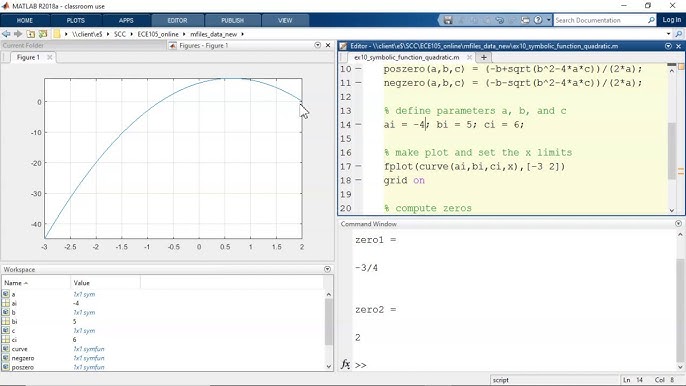Open the PUBLISH ribbon tab
Screen dimensions: 686x386
point(232,21)
